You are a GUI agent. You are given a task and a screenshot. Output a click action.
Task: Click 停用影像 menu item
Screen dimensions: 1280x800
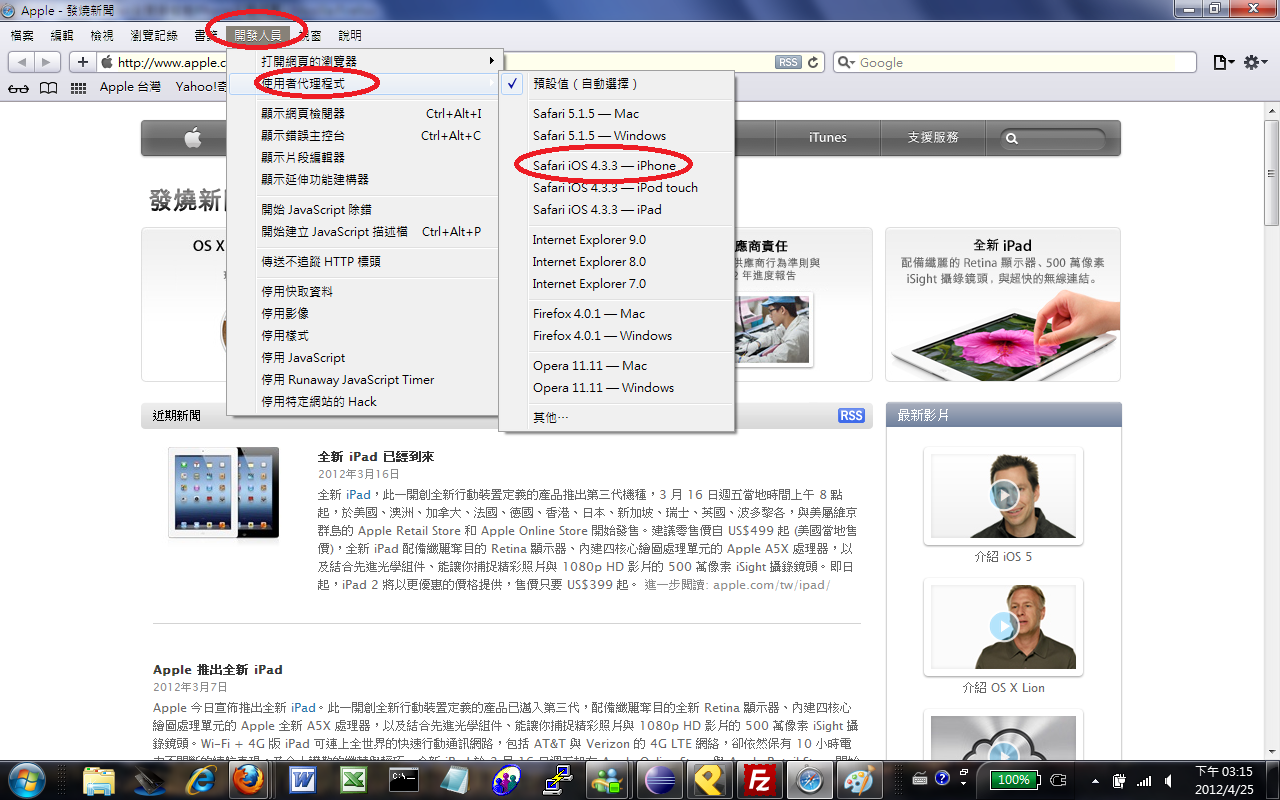[x=363, y=313]
